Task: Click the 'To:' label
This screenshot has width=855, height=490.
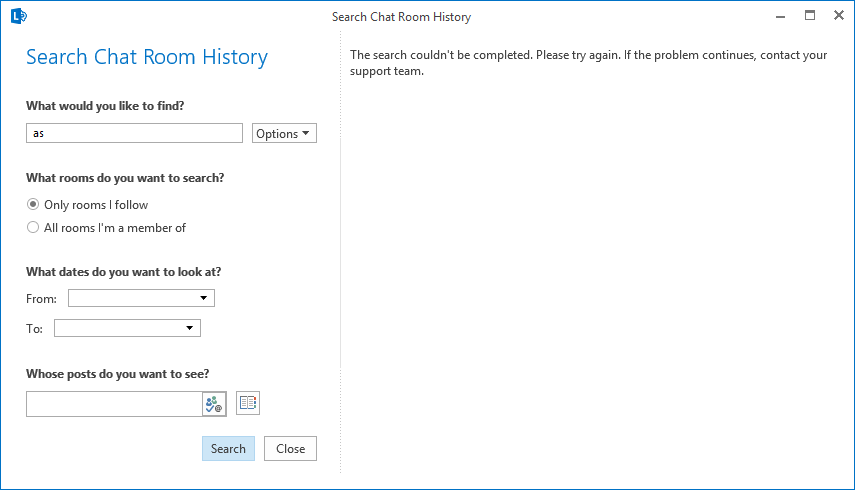Action: pyautogui.click(x=34, y=329)
